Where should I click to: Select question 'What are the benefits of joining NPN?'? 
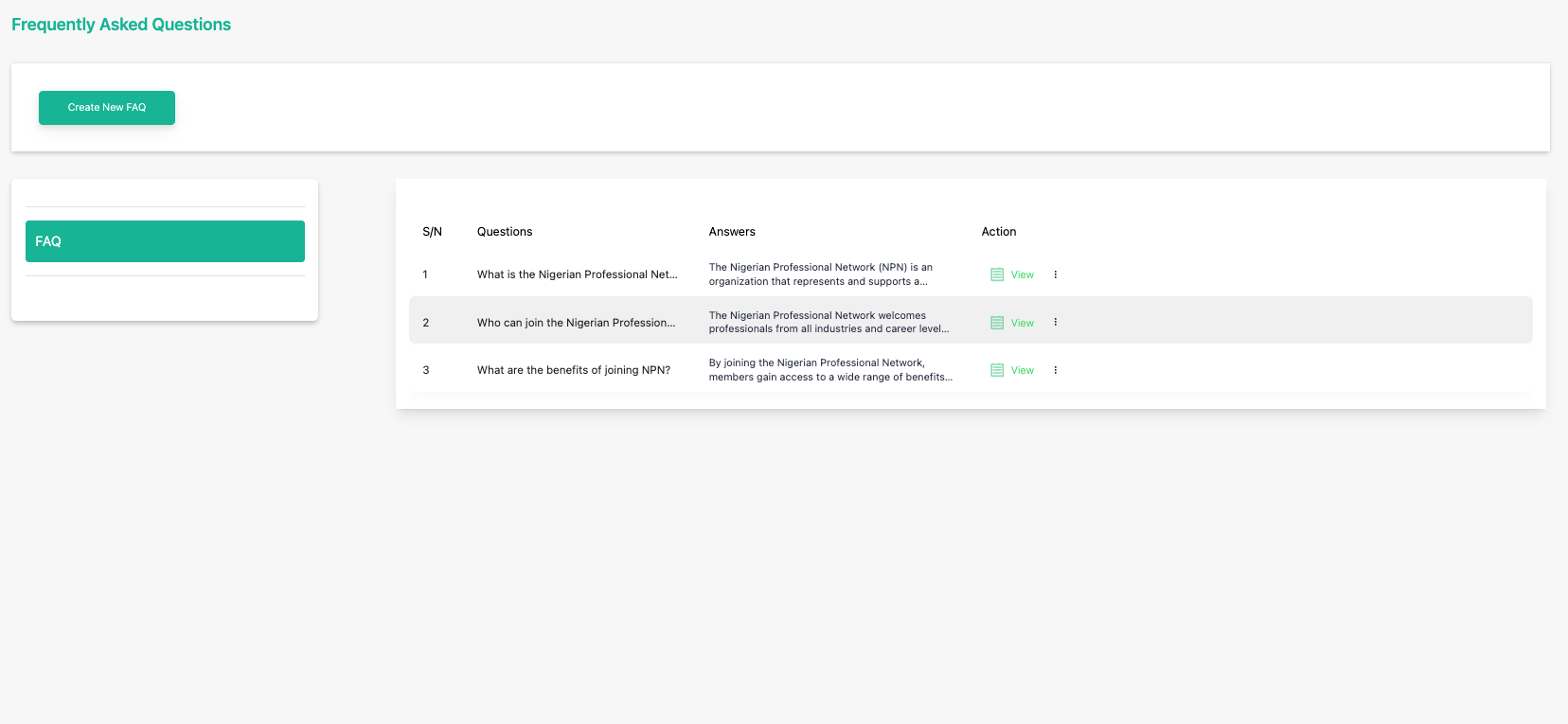tap(574, 370)
